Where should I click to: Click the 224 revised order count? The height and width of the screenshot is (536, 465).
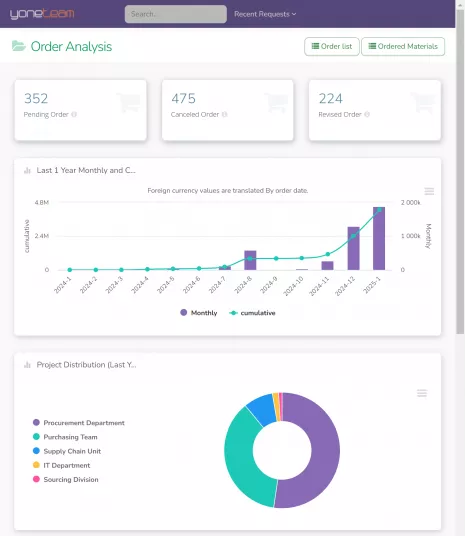[331, 98]
